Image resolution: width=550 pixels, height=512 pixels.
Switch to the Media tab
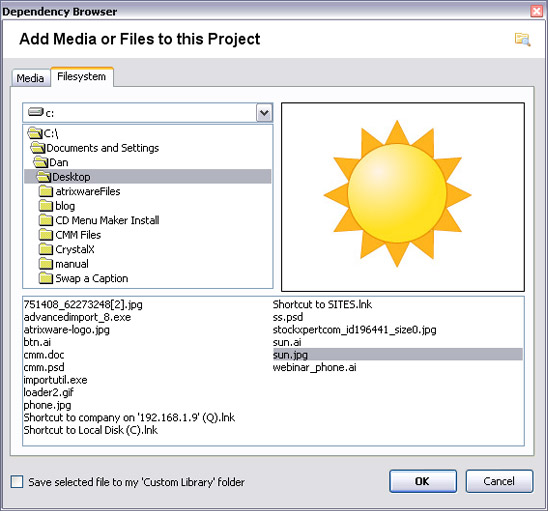click(x=31, y=78)
